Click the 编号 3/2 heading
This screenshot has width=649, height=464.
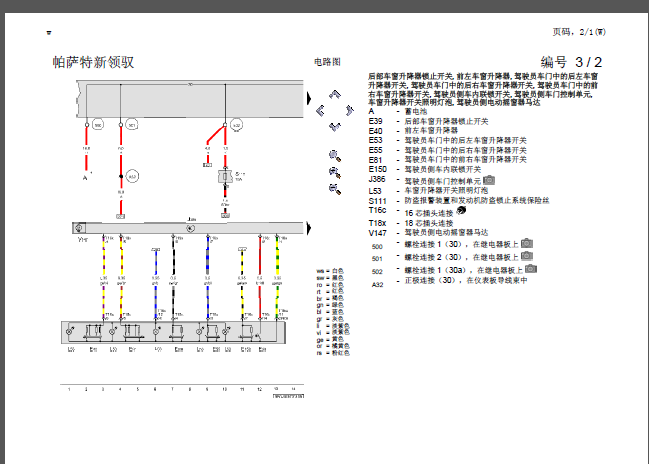(x=571, y=62)
